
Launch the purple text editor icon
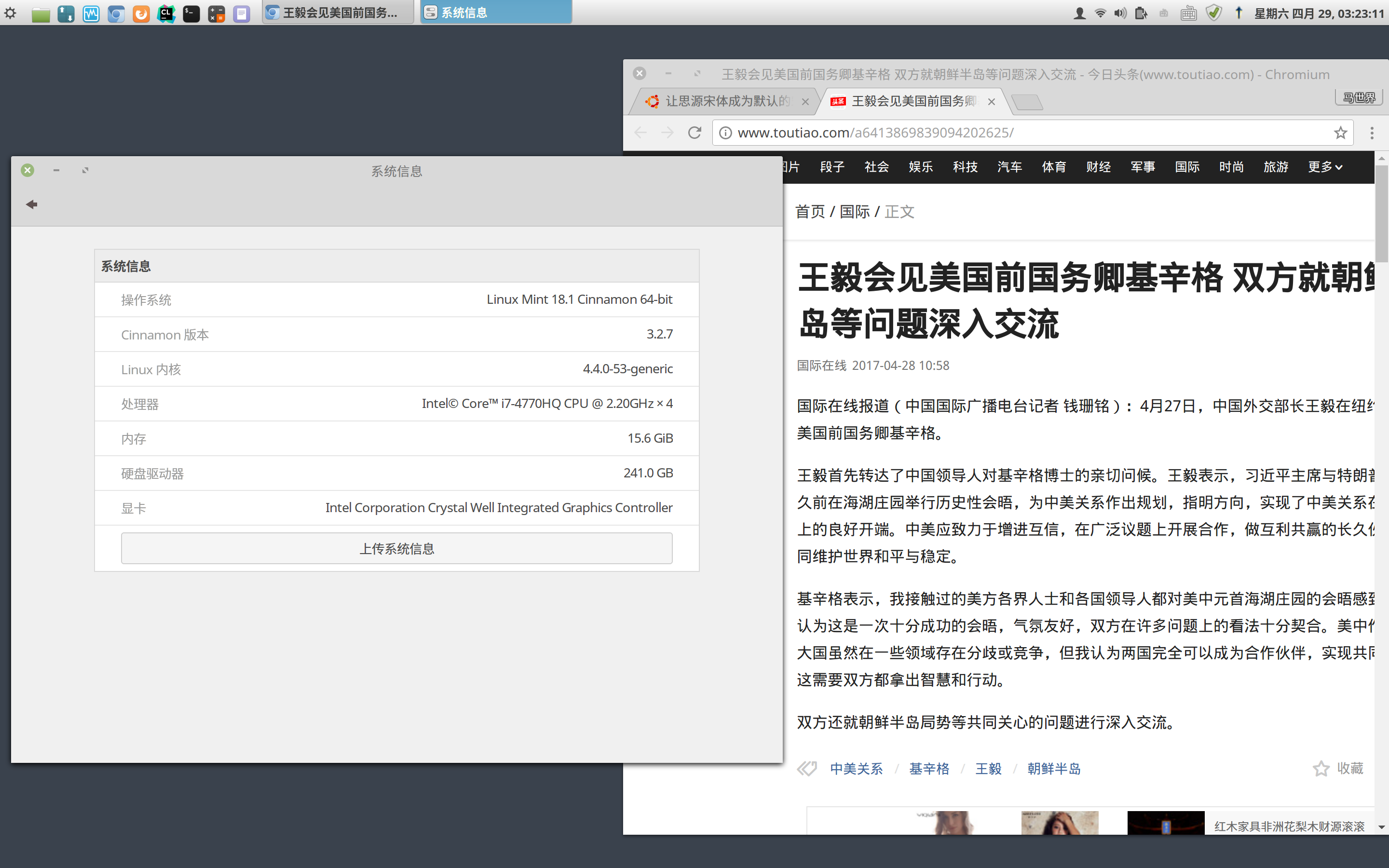click(242, 14)
